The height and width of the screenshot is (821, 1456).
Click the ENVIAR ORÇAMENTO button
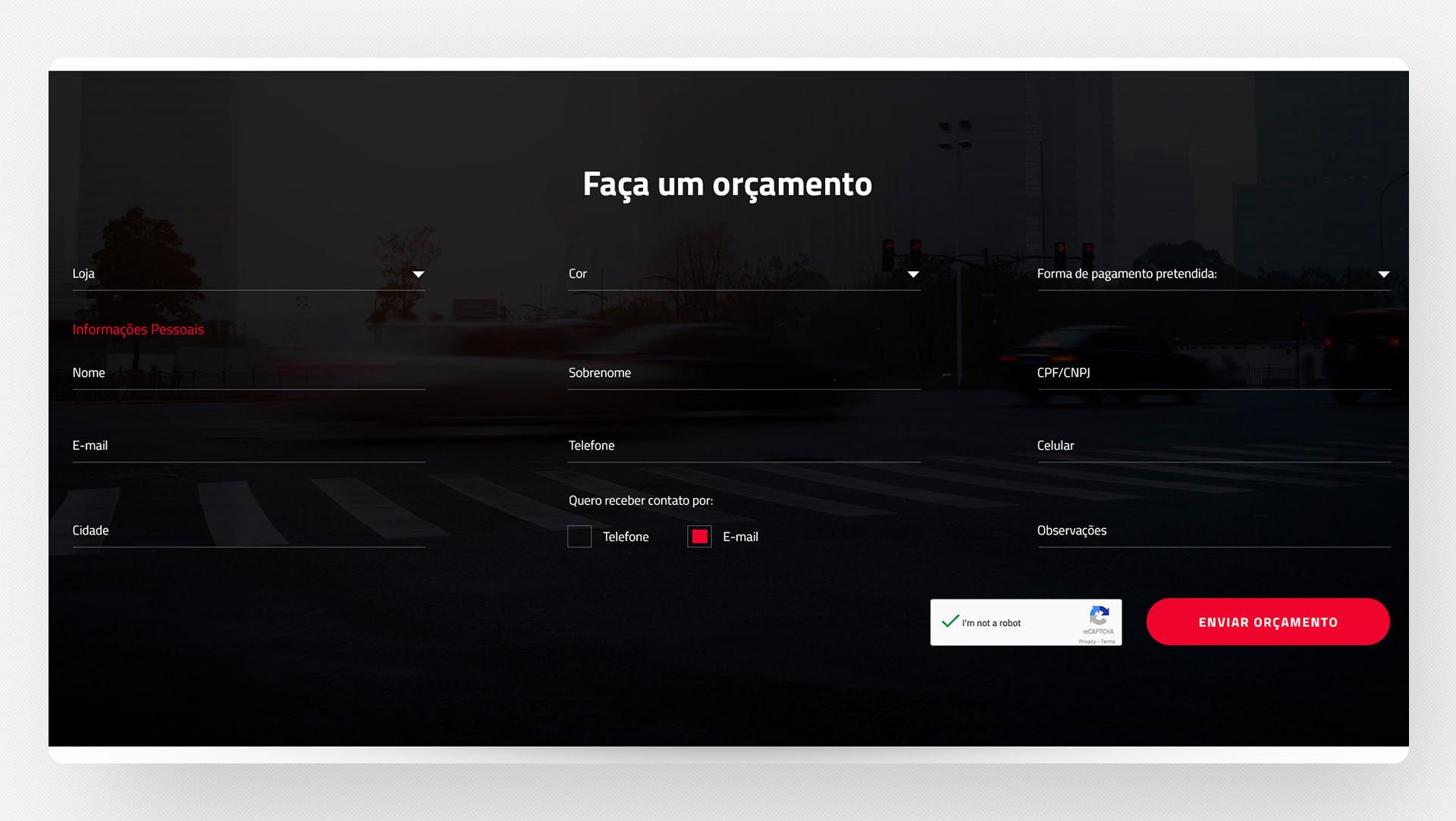1268,622
